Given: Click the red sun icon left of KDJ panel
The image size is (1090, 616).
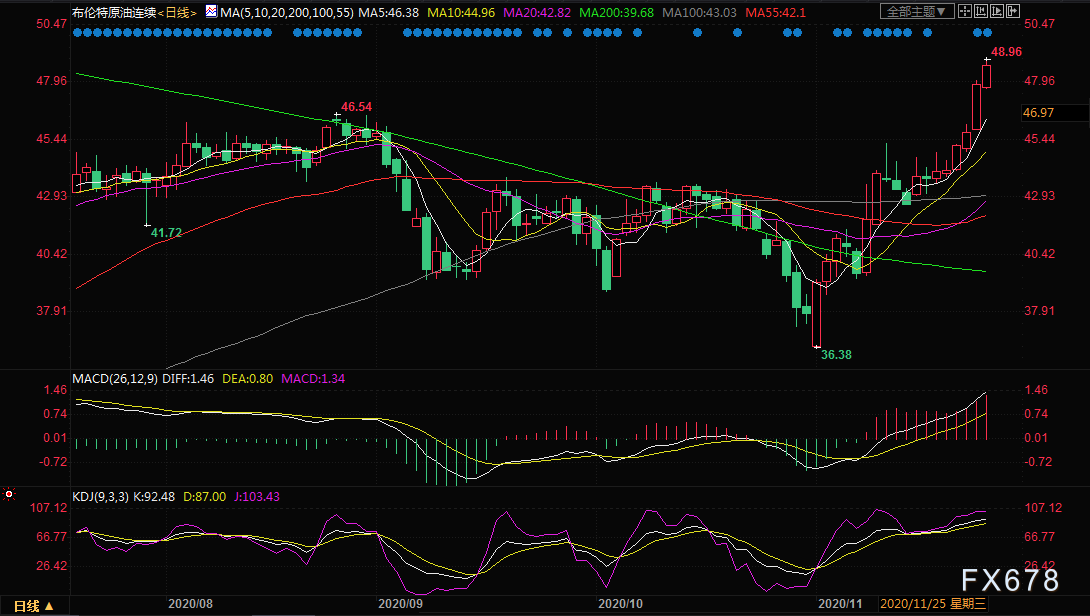Looking at the screenshot, I should [x=9, y=494].
